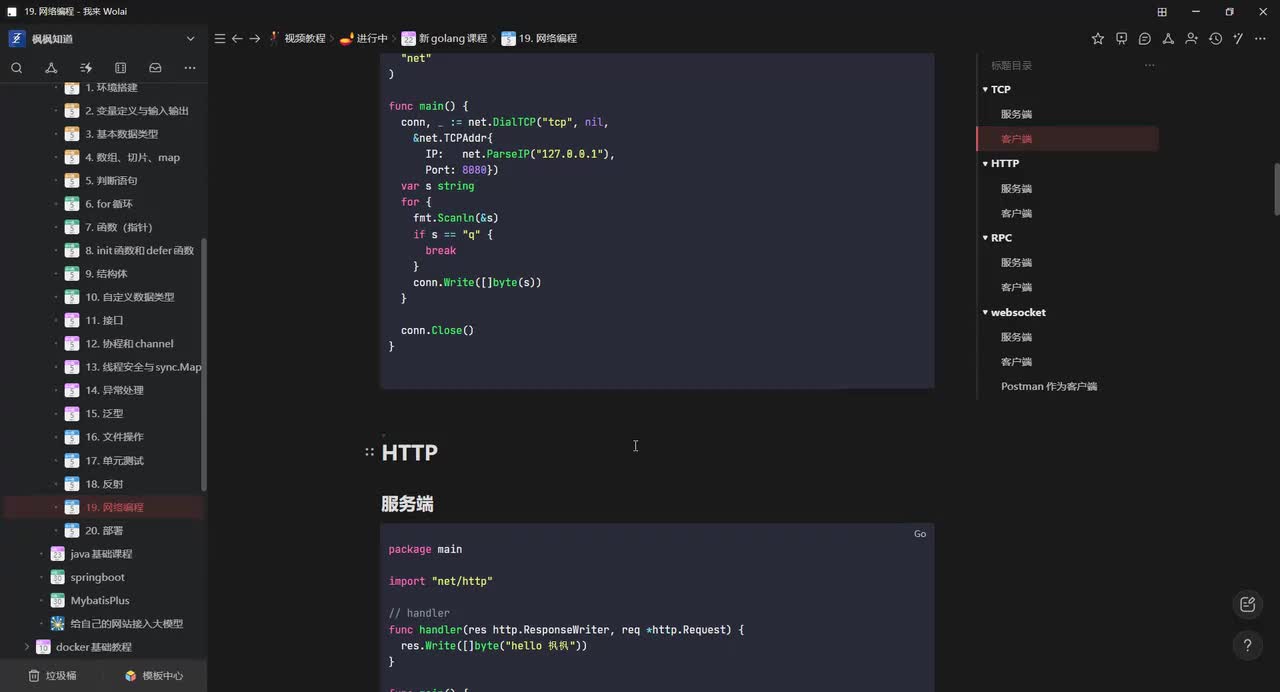Image resolution: width=1280 pixels, height=692 pixels.
Task: Open page more options ellipsis in top bar
Action: [1262, 38]
